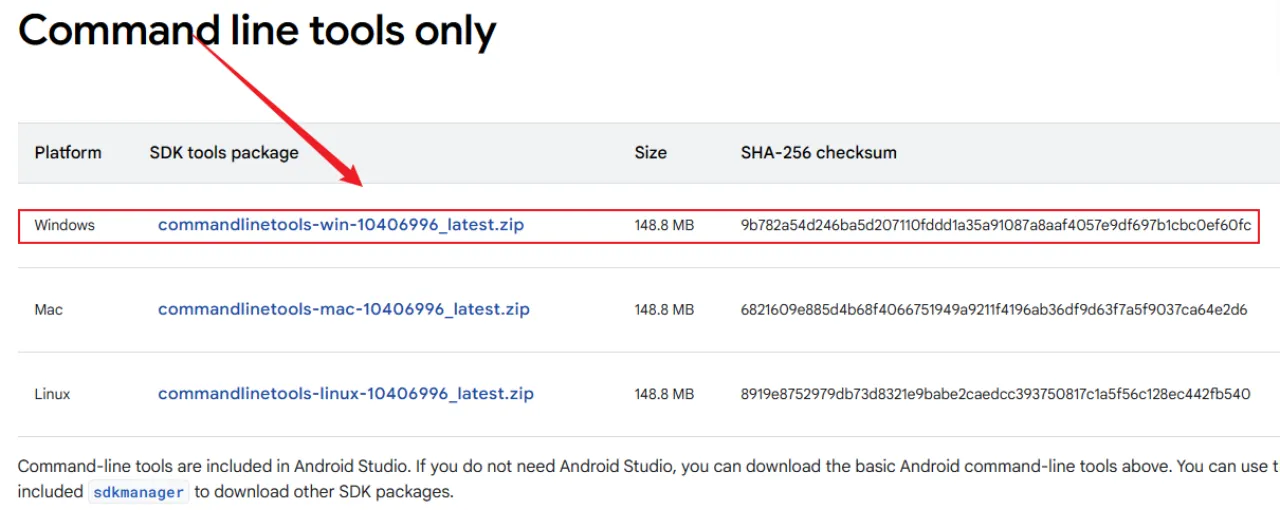Click the sdkmanager code snippet
Viewport: 1280px width, 510px height.
(x=138, y=492)
